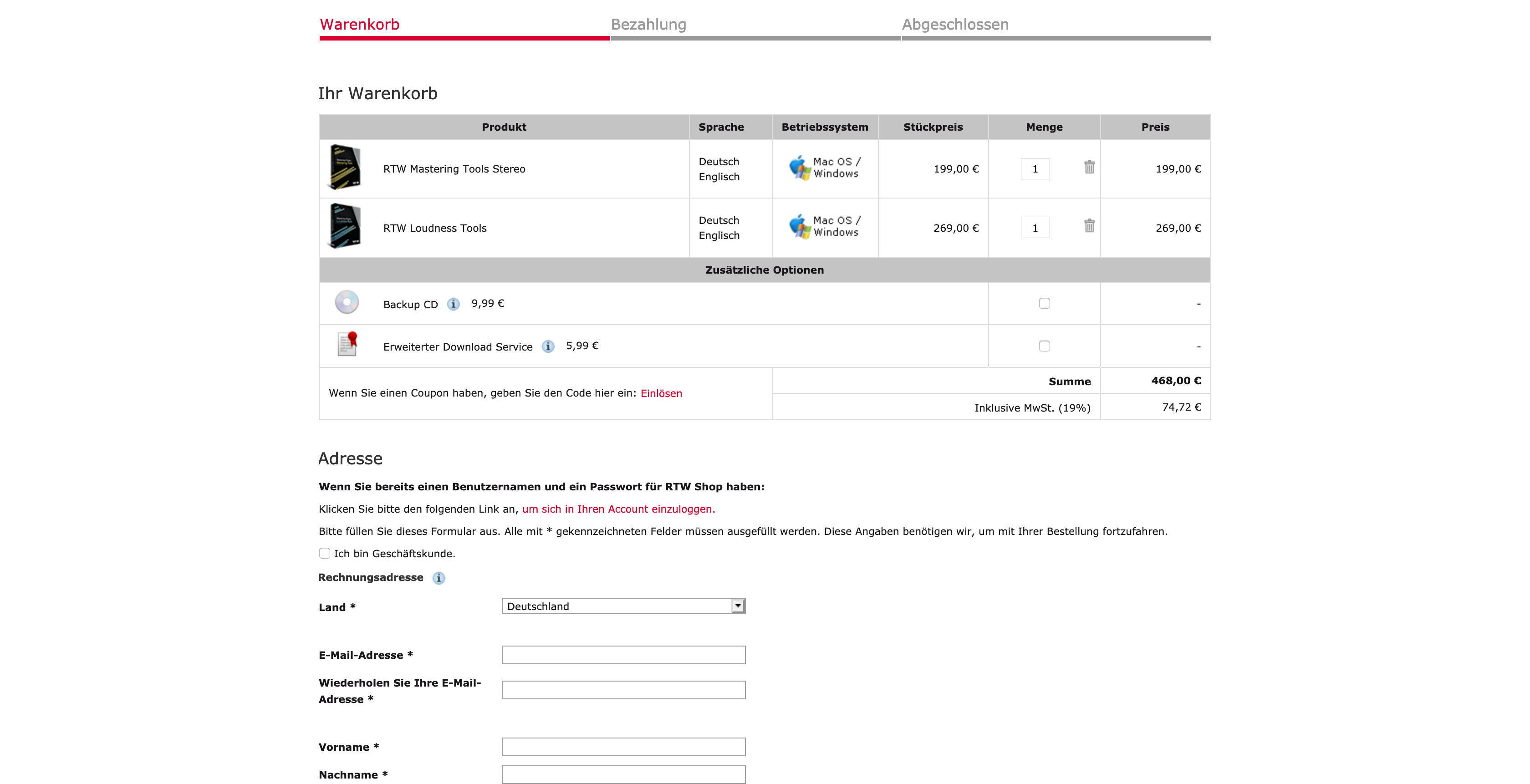Click Mac OS / Windows icon for Loudness Tools
1530x784 pixels.
pyautogui.click(x=824, y=227)
